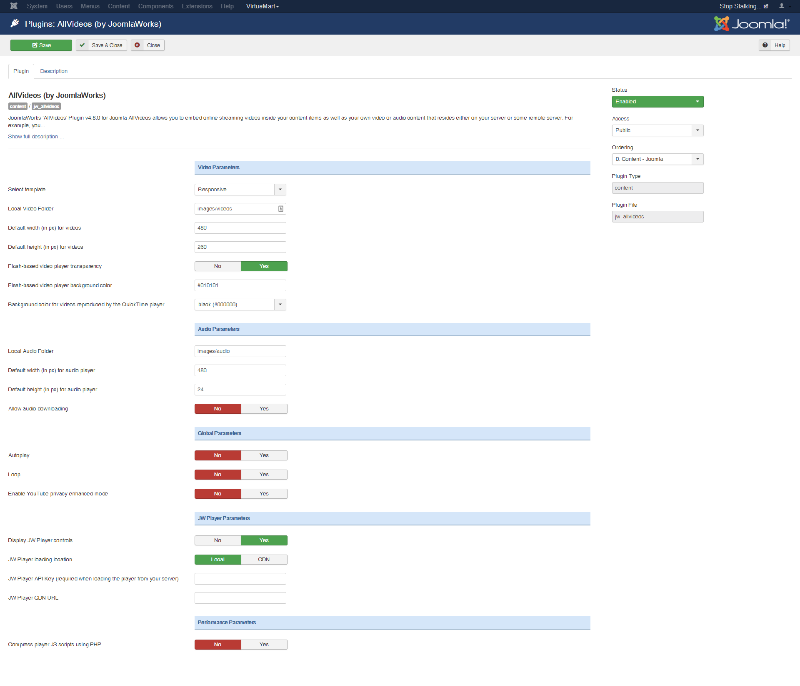Click the green Save button

[x=41, y=45]
